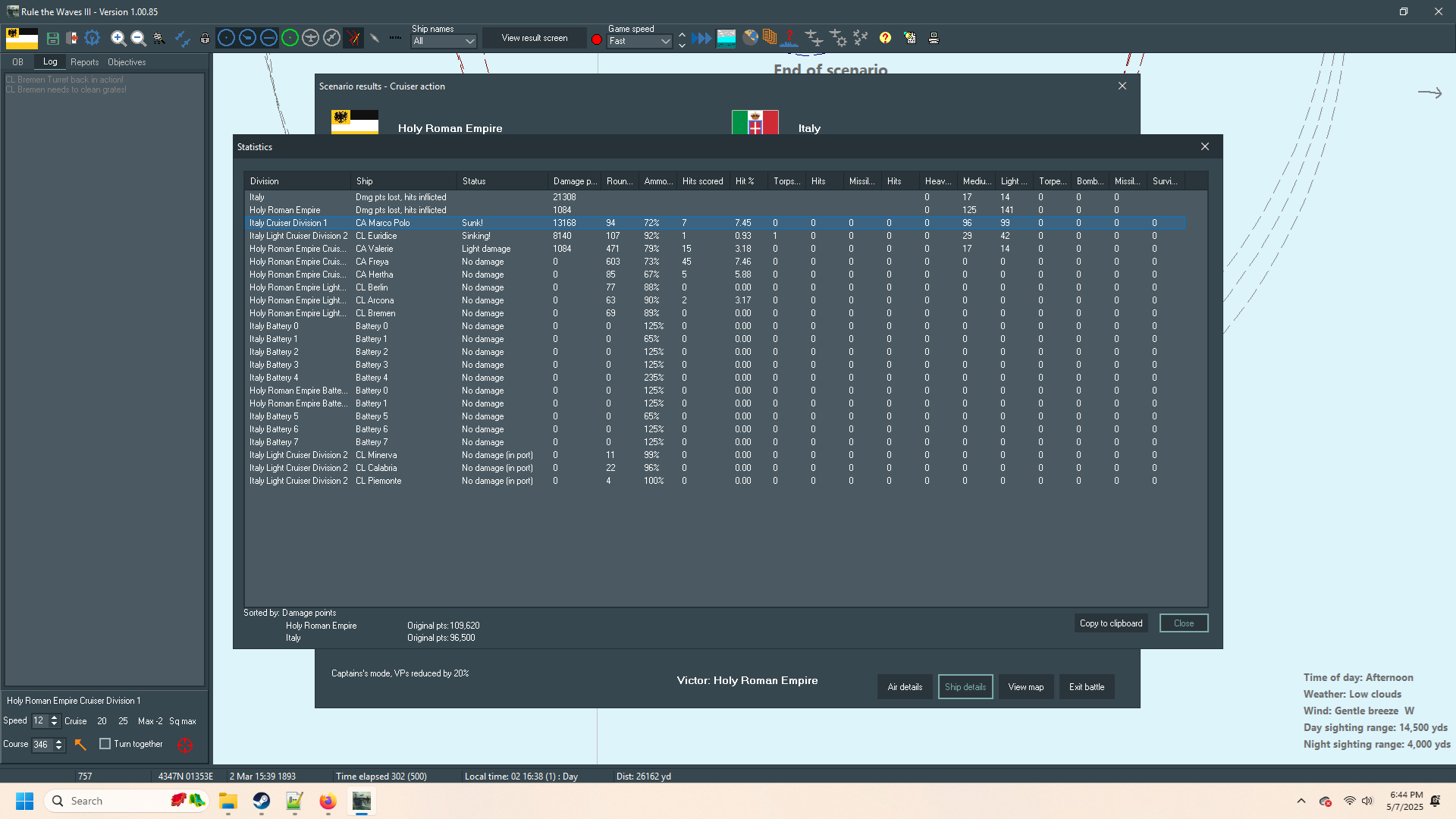This screenshot has height=819, width=1456.
Task: Click the ship with question mark icon
Action: click(789, 38)
